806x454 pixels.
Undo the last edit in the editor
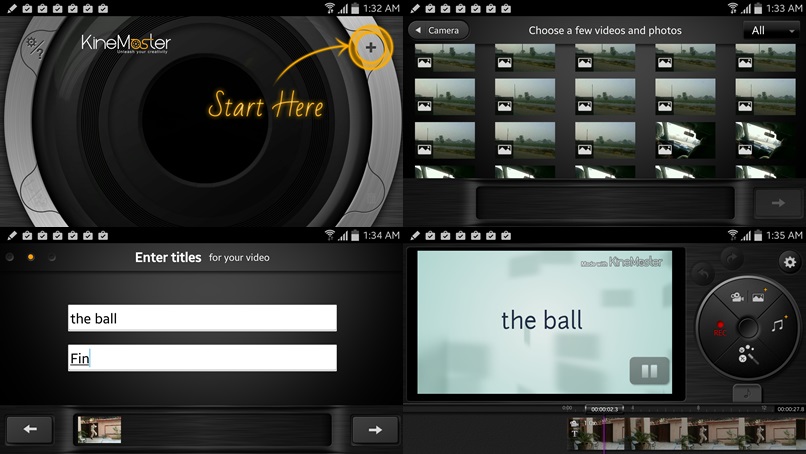(x=703, y=274)
